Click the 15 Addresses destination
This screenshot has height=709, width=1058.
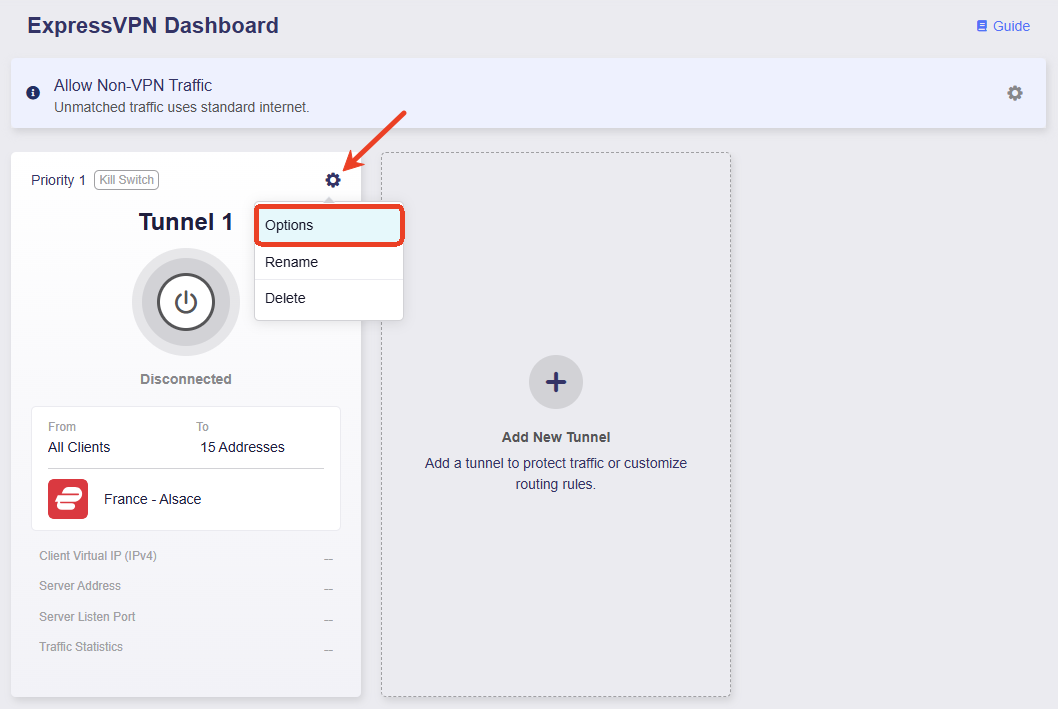pyautogui.click(x=242, y=447)
